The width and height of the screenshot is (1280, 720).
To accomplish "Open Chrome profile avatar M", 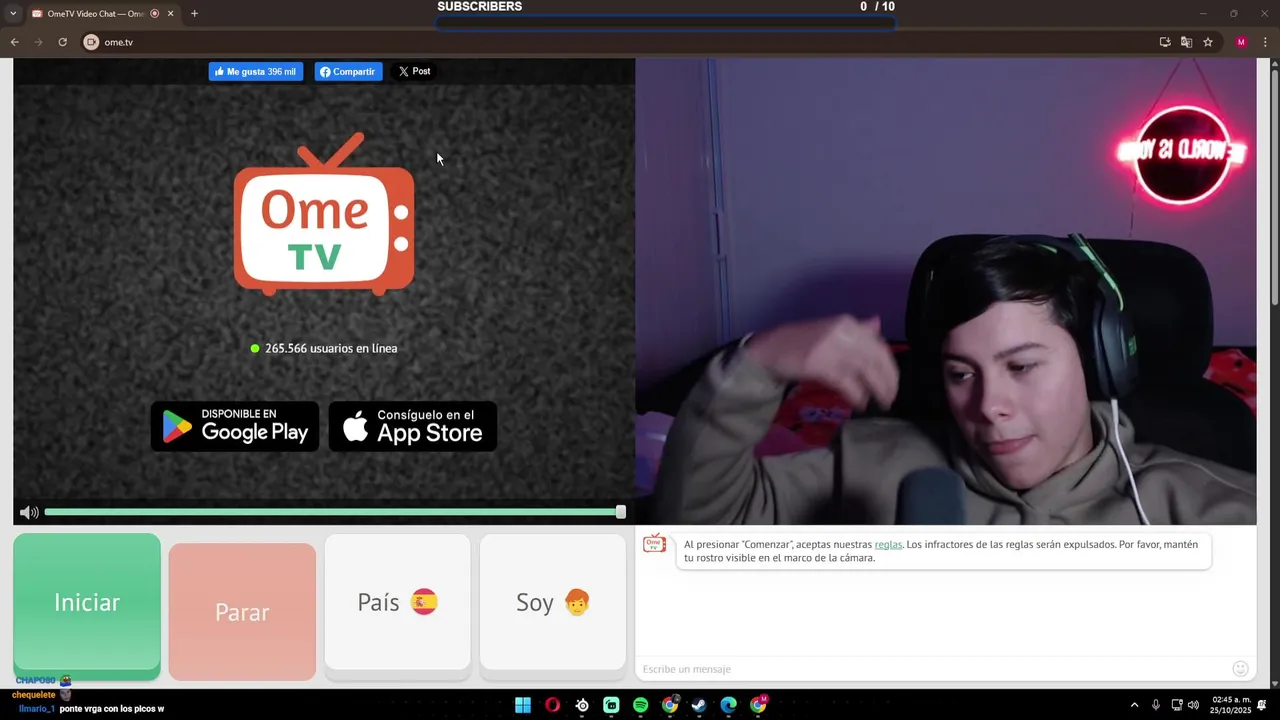I will (1241, 42).
